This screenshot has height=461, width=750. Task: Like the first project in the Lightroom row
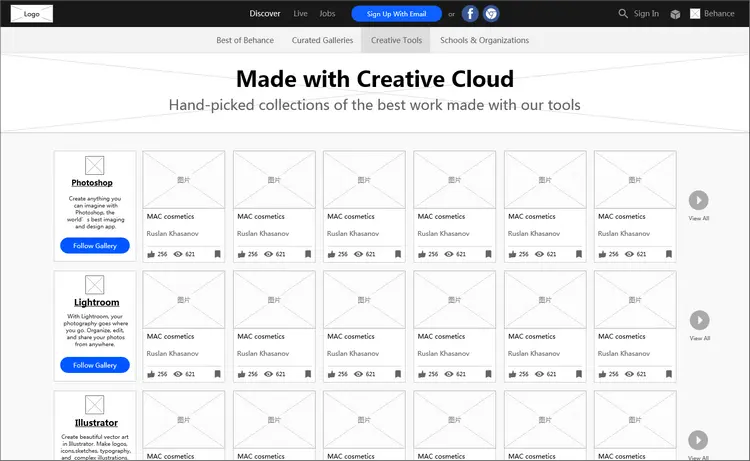point(151,374)
